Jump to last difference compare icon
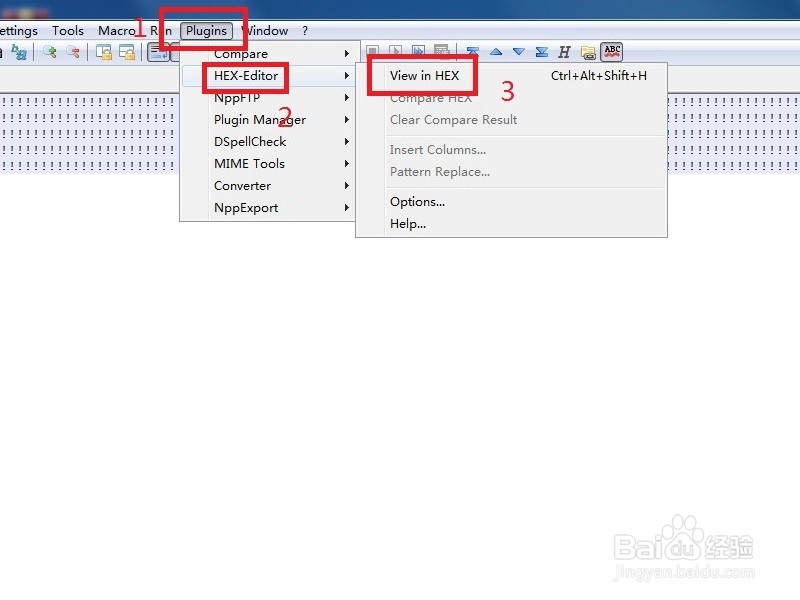Screen dimensions: 800x600 (x=542, y=52)
